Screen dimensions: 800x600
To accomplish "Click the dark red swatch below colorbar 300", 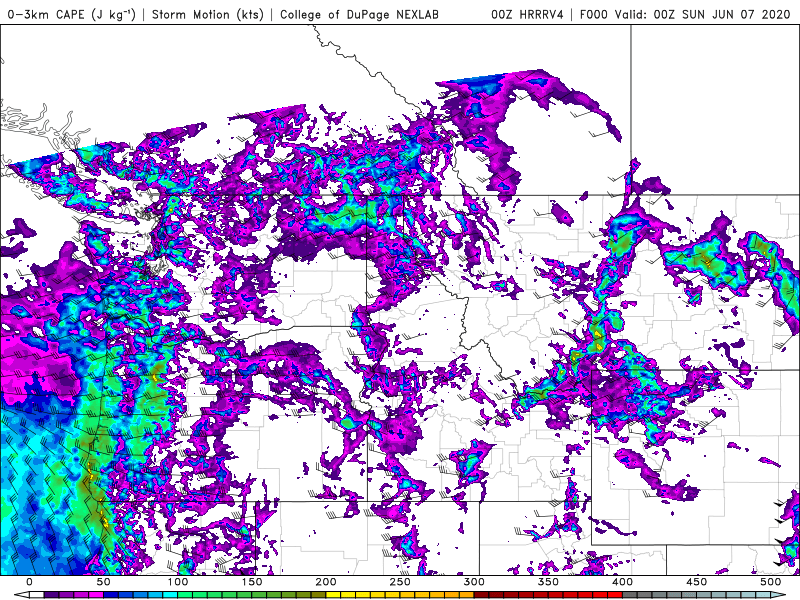I will [x=481, y=595].
